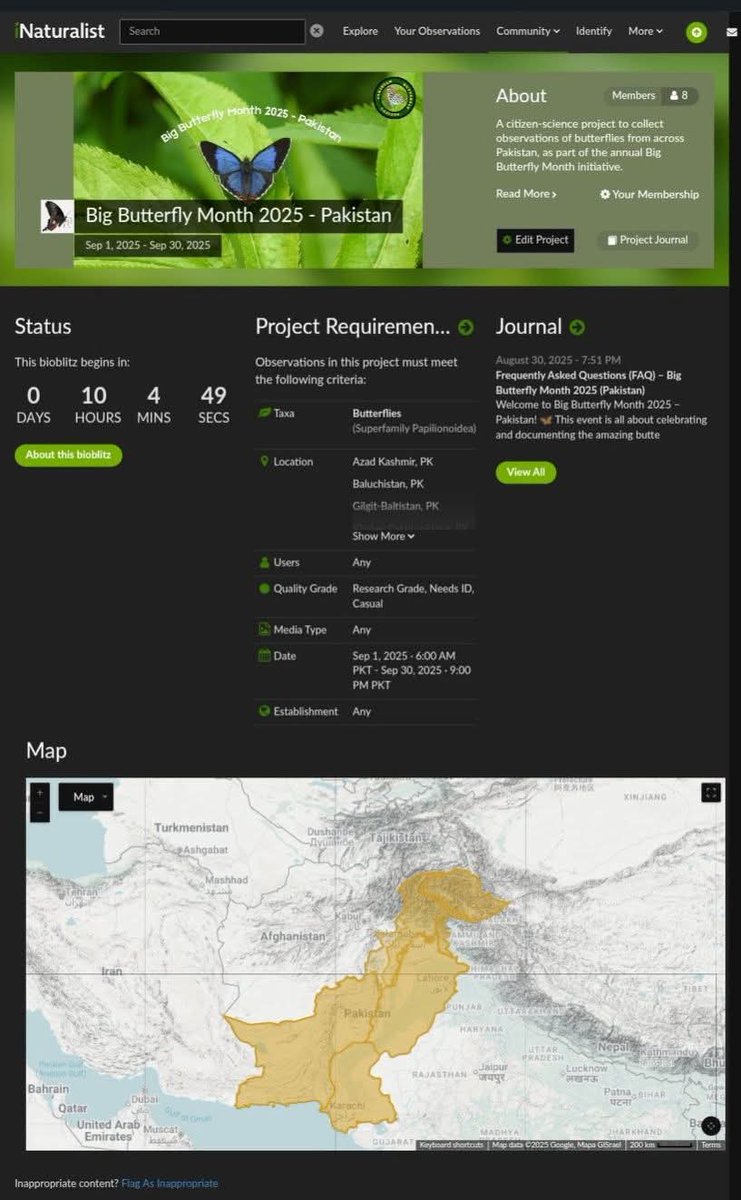Viewport: 741px width, 1200px height.
Task: Click the Users person icon
Action: [x=264, y=563]
